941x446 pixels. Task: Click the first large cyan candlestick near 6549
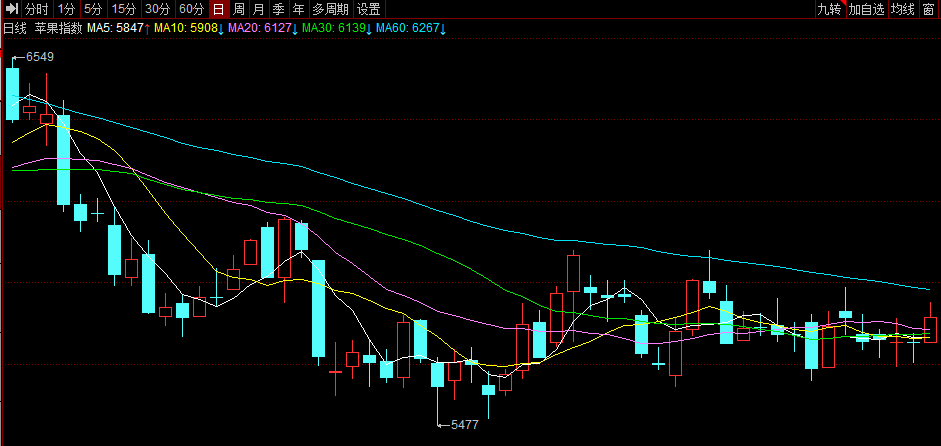[x=13, y=94]
